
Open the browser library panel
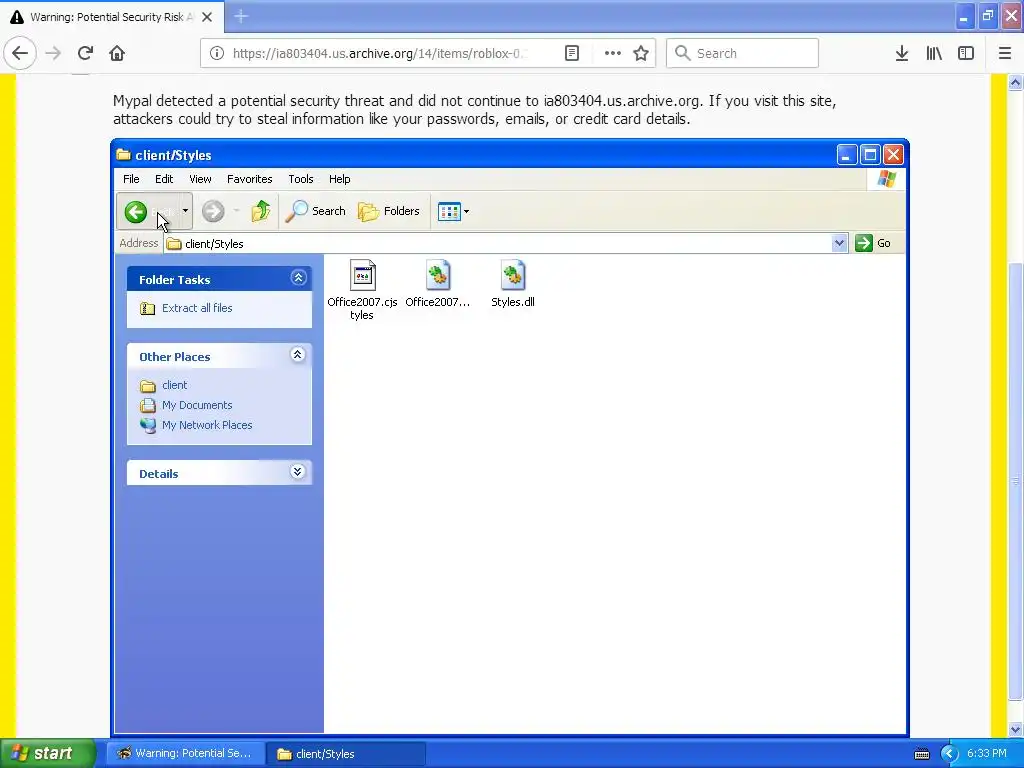(934, 53)
